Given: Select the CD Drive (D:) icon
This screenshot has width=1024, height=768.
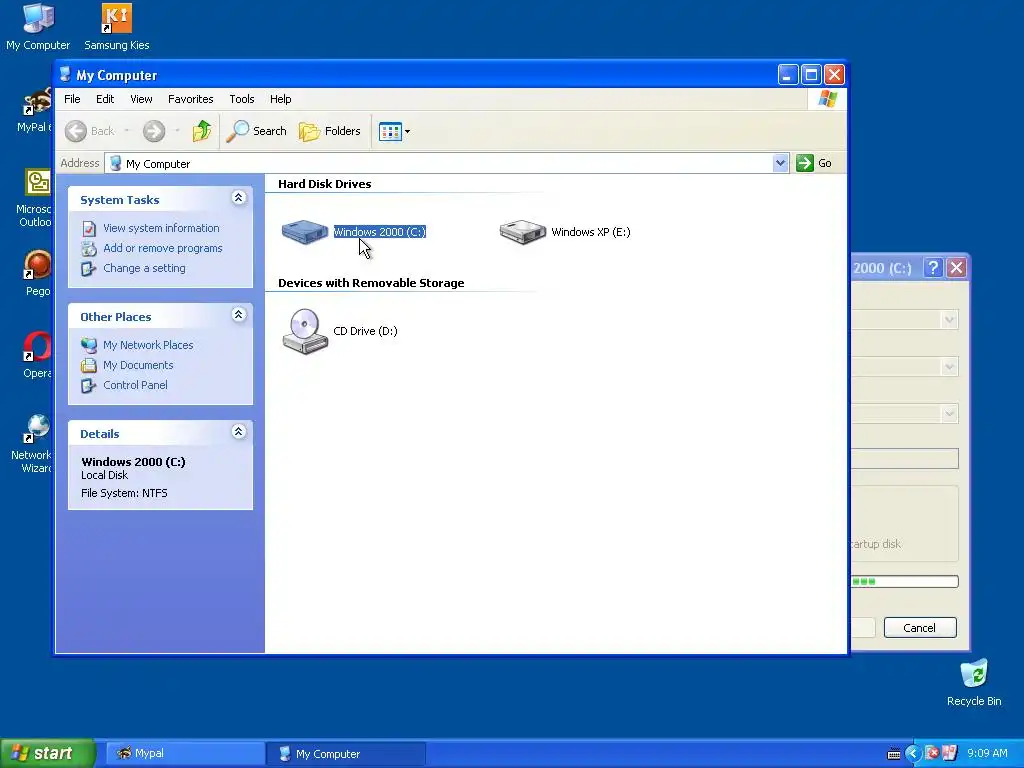Looking at the screenshot, I should [305, 331].
